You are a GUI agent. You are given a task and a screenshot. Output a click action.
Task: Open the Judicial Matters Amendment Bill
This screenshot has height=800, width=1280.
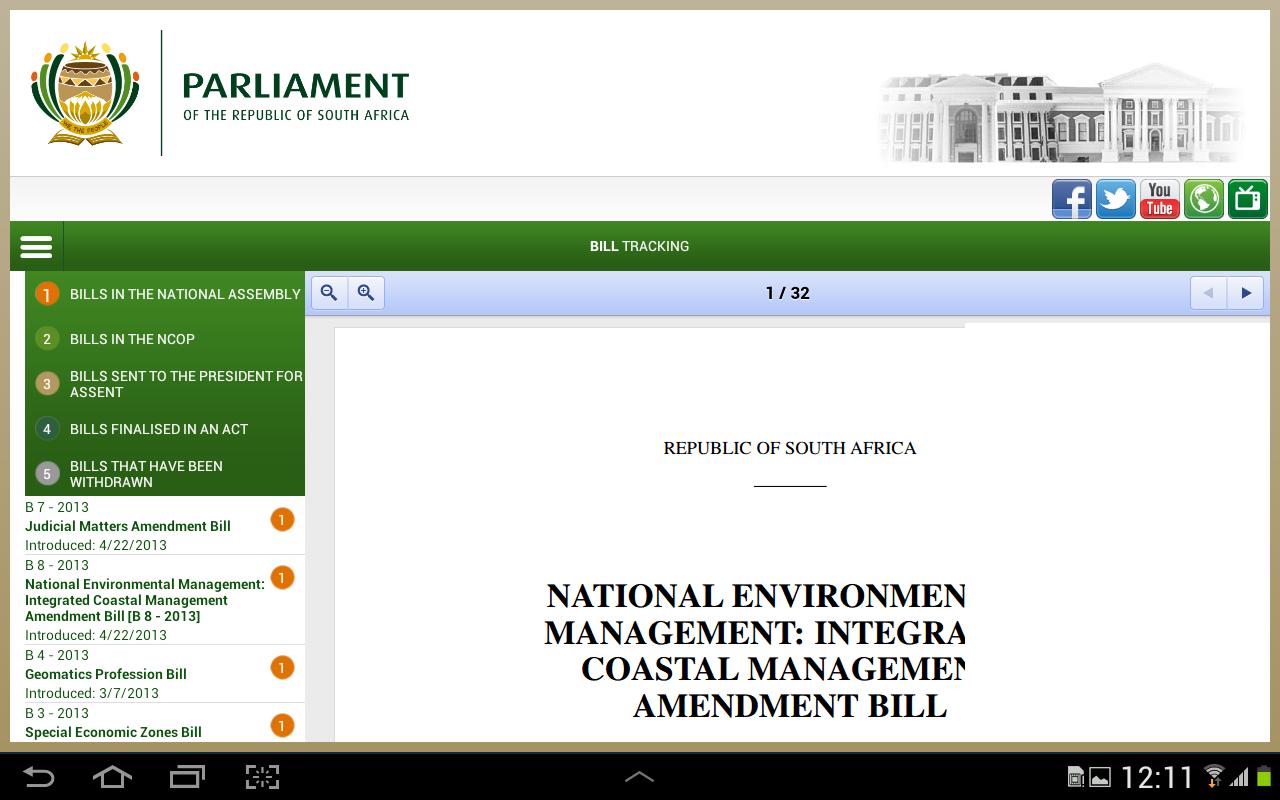[x=128, y=526]
